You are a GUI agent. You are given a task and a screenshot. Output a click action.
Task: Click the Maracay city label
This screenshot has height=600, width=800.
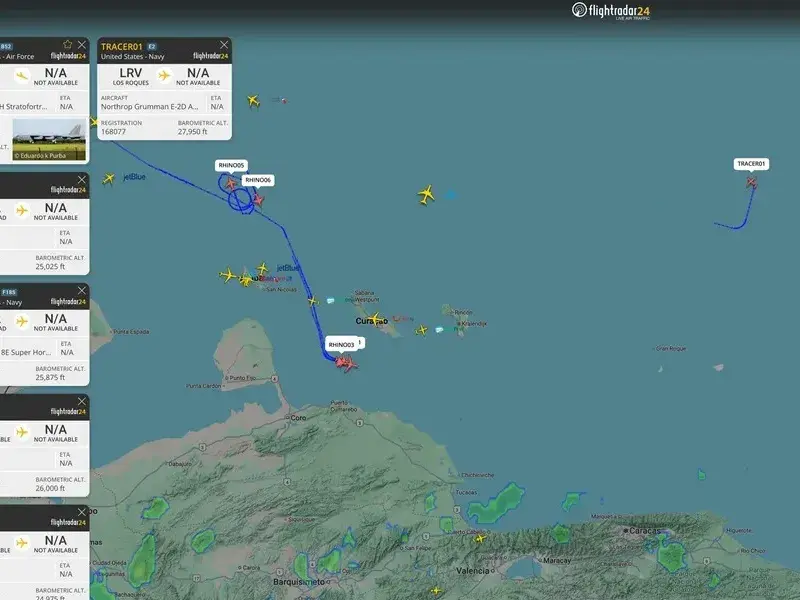[557, 560]
